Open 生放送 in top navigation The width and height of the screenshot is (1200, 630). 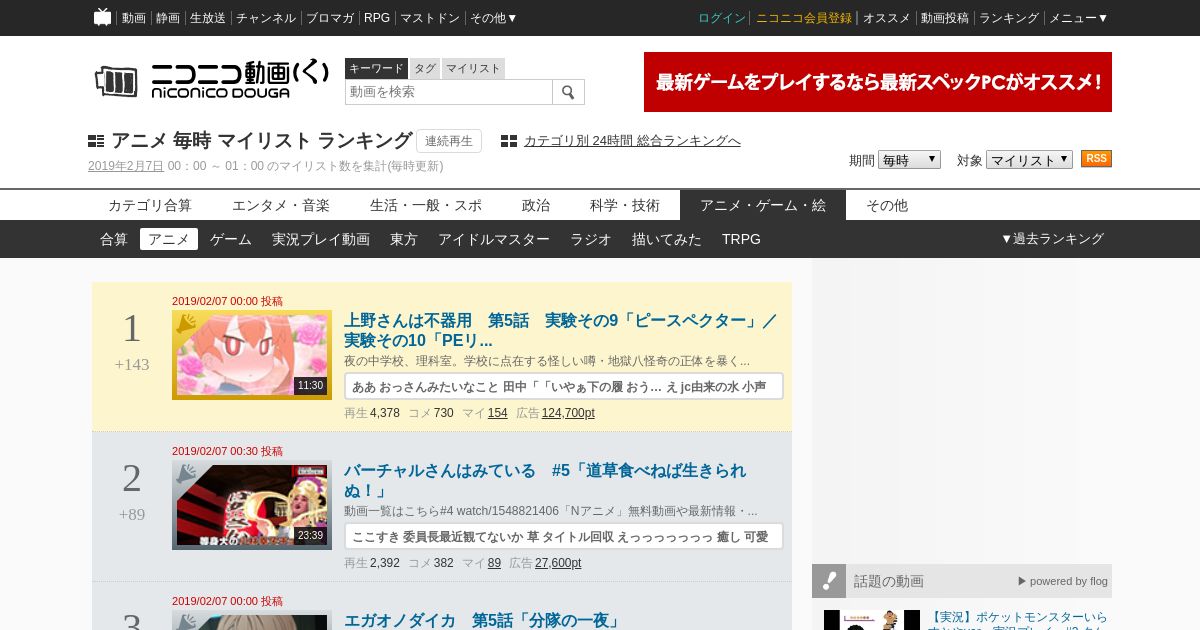pyautogui.click(x=208, y=18)
